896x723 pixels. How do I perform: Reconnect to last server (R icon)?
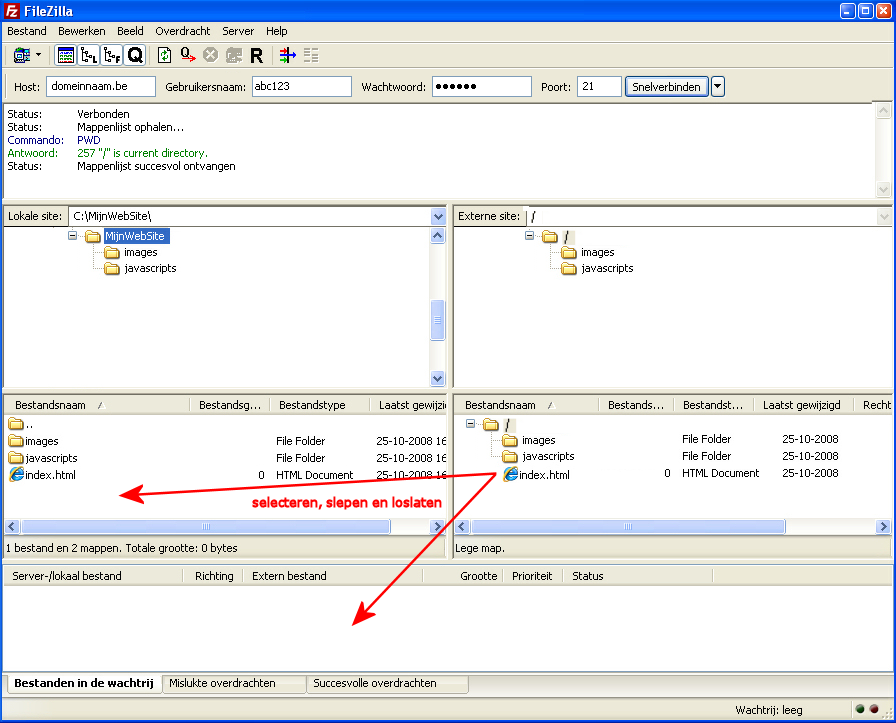257,55
